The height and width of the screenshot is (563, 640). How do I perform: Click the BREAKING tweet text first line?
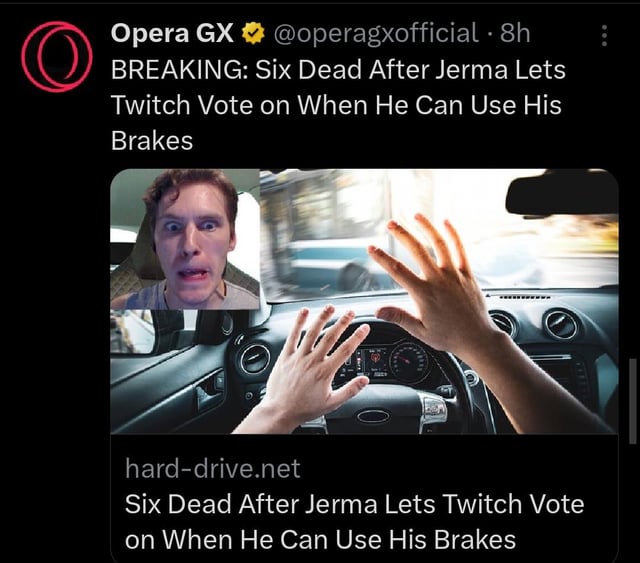(338, 70)
